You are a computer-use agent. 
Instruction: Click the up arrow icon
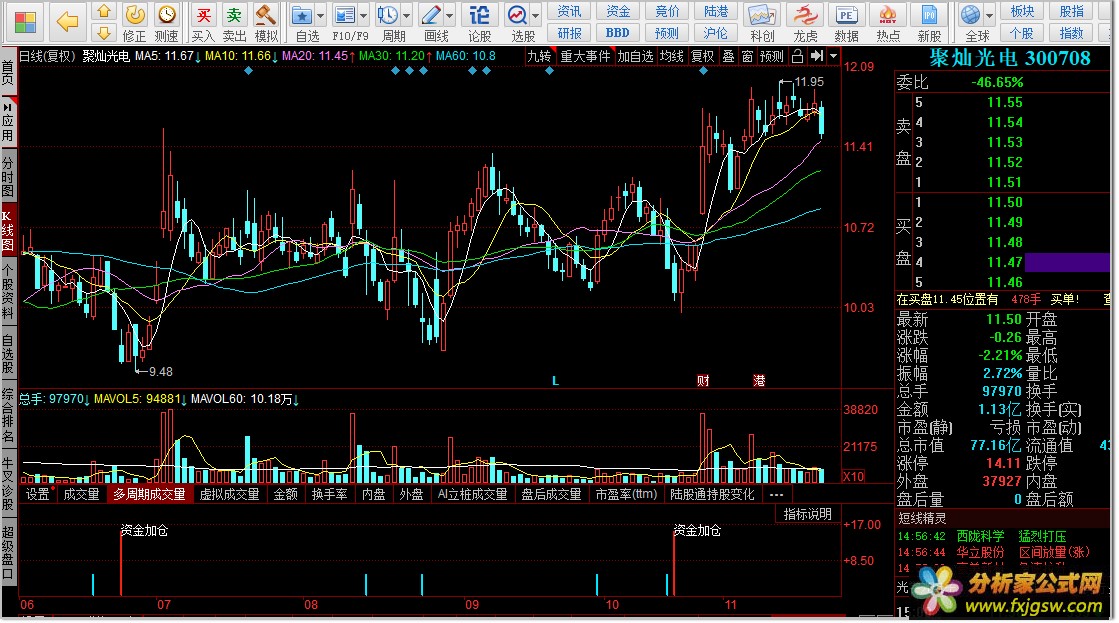click(x=104, y=11)
